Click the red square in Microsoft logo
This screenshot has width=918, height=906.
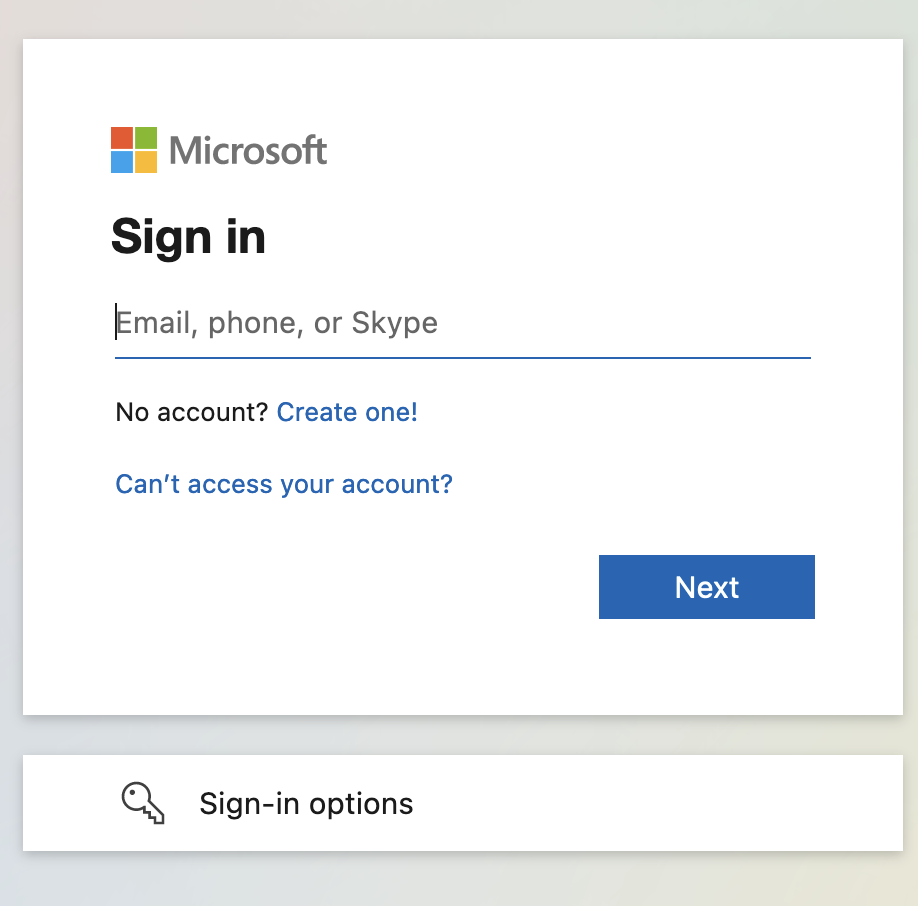pos(122,138)
